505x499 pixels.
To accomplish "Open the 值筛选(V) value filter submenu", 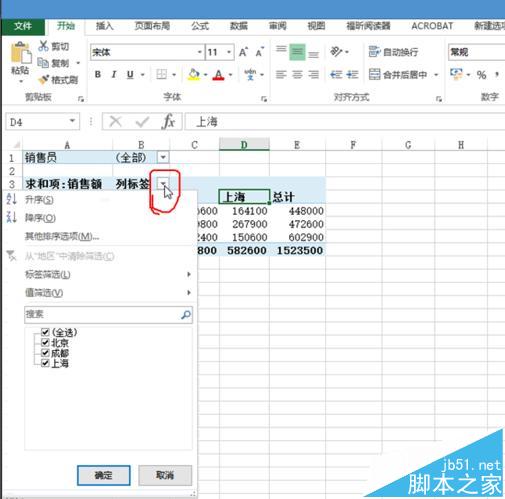I will (100, 293).
